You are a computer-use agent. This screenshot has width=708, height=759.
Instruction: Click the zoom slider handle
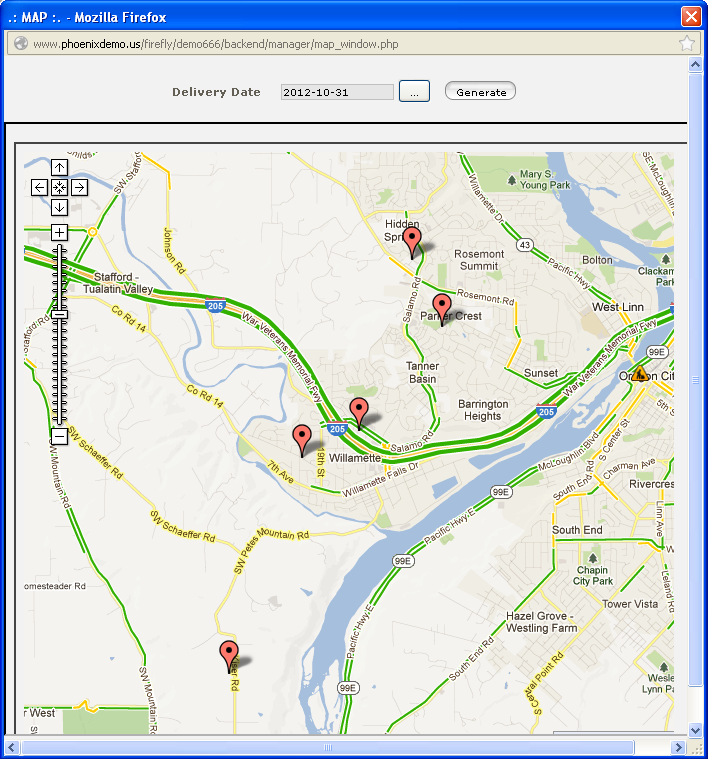click(x=60, y=314)
